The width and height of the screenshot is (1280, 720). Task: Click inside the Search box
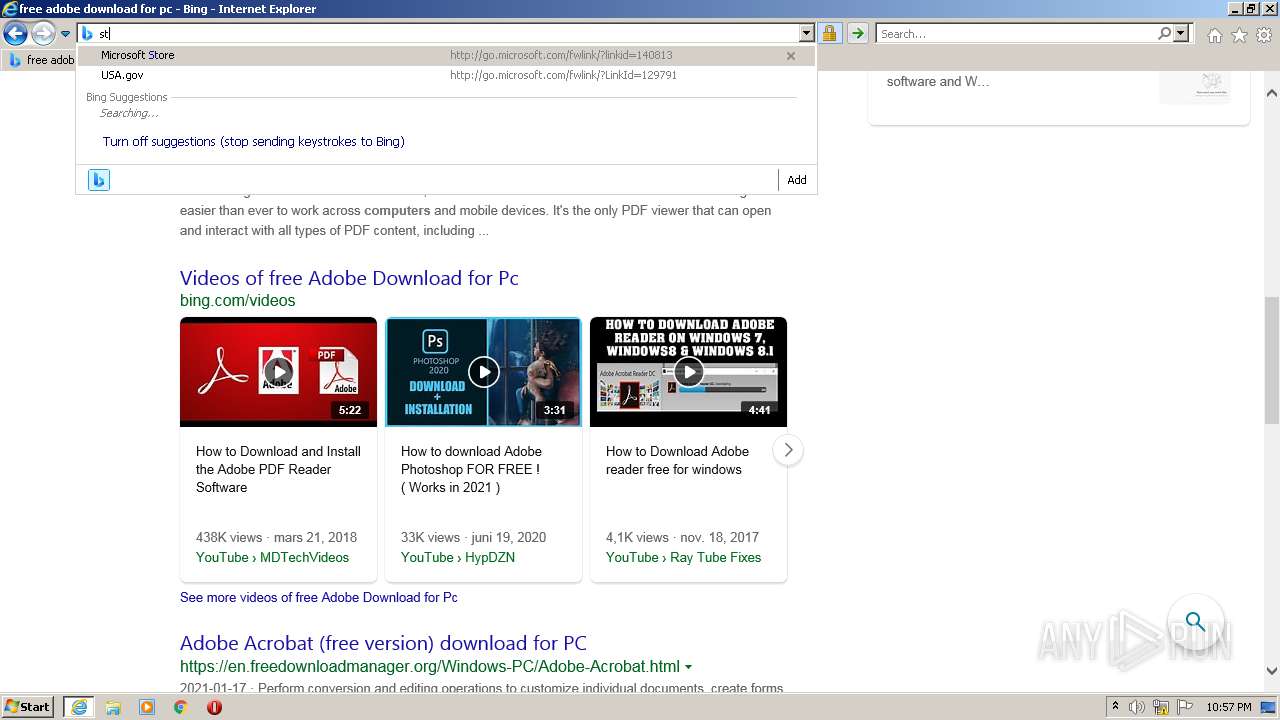(1015, 34)
